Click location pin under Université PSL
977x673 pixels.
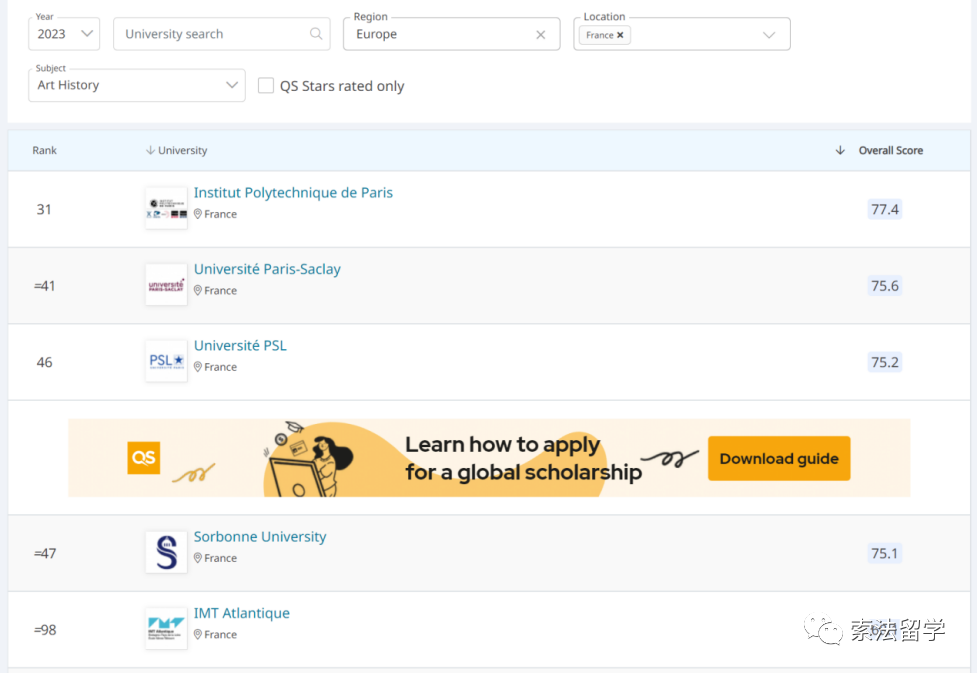point(198,367)
